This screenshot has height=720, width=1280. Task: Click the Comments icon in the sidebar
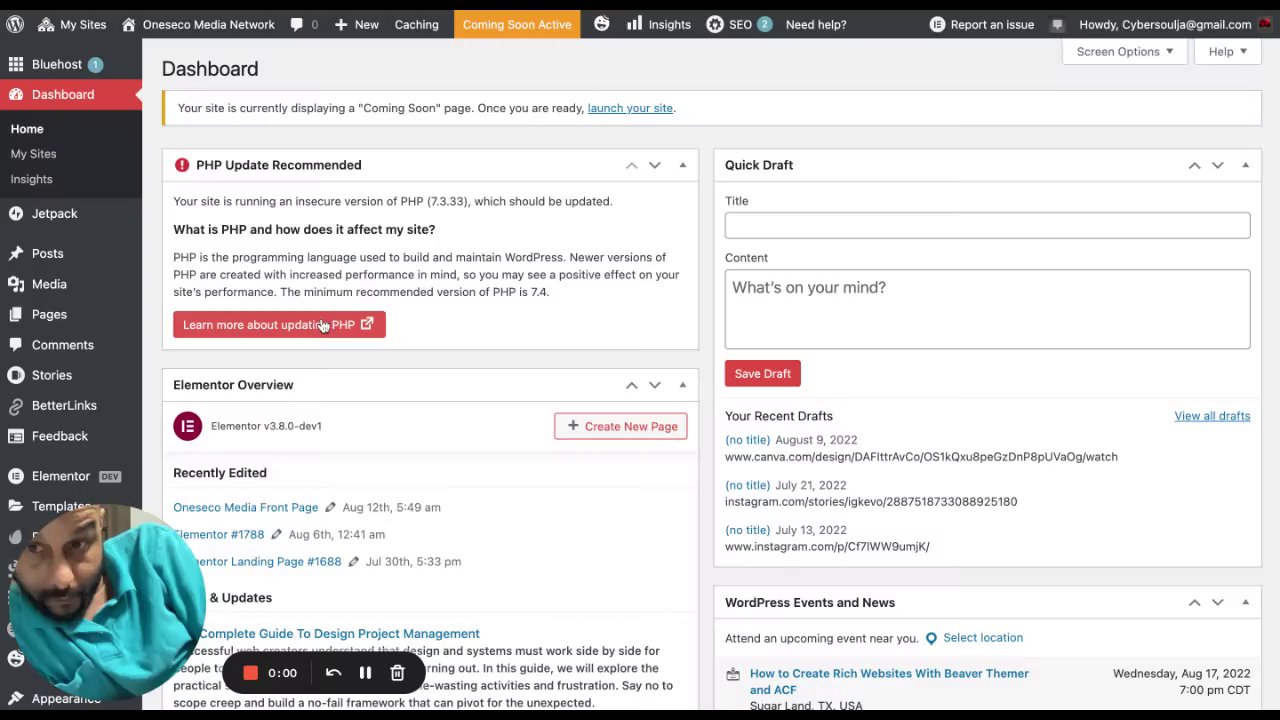point(16,345)
